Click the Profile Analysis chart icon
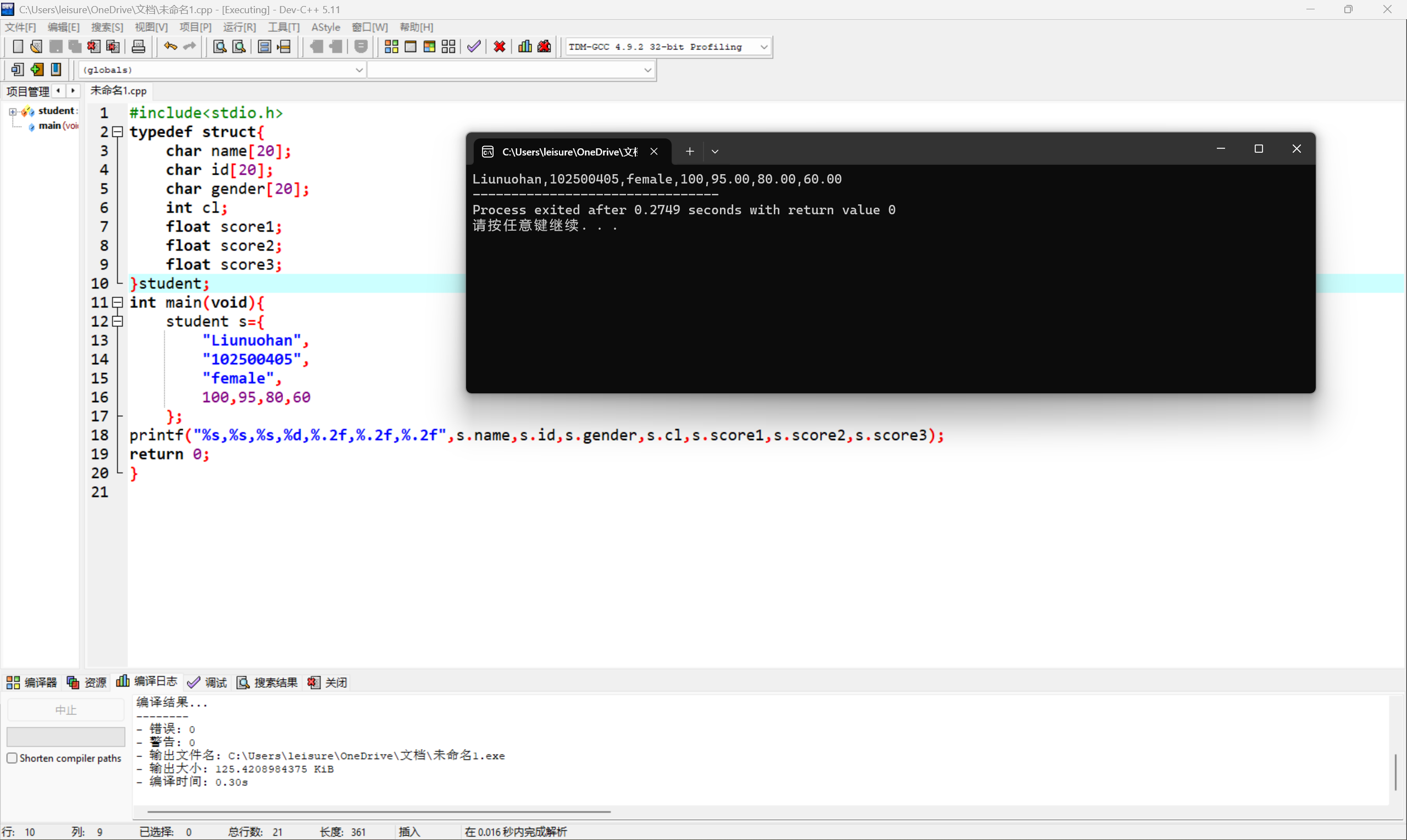1407x840 pixels. (x=524, y=46)
